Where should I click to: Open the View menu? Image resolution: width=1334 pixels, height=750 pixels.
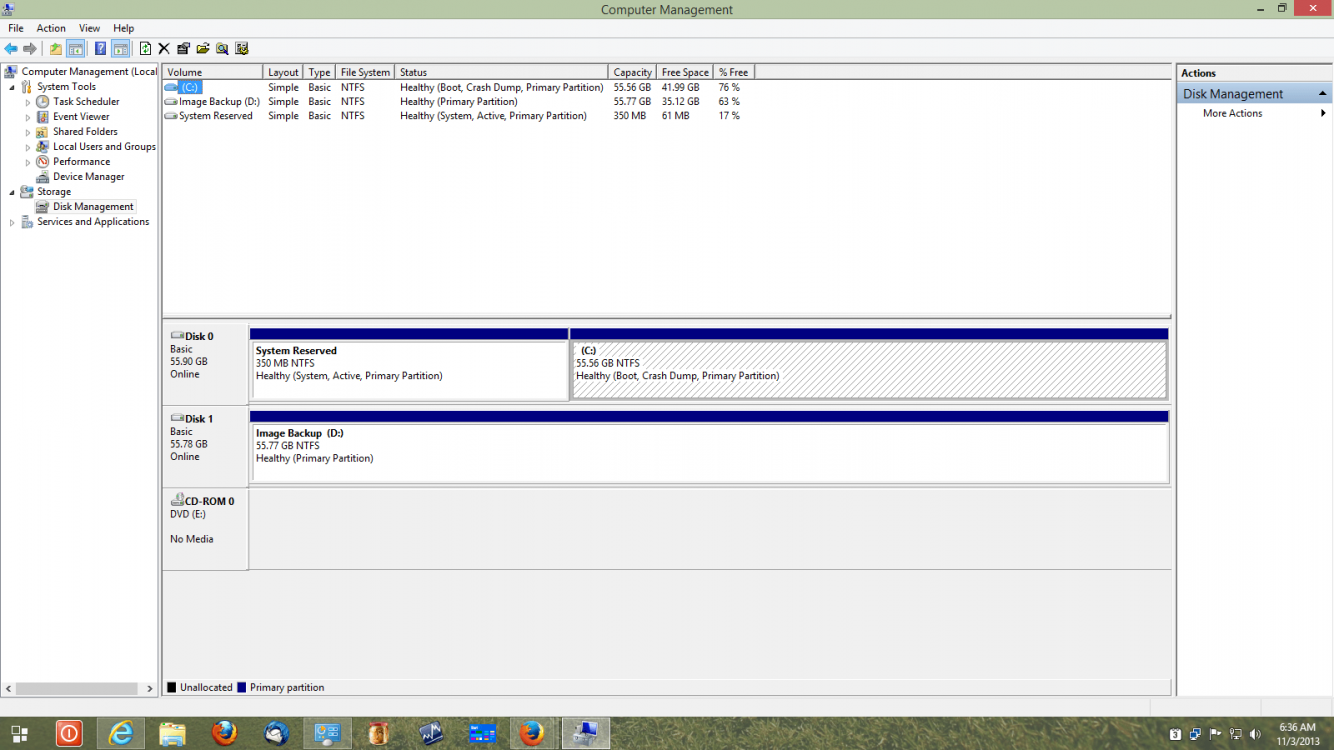(x=89, y=28)
